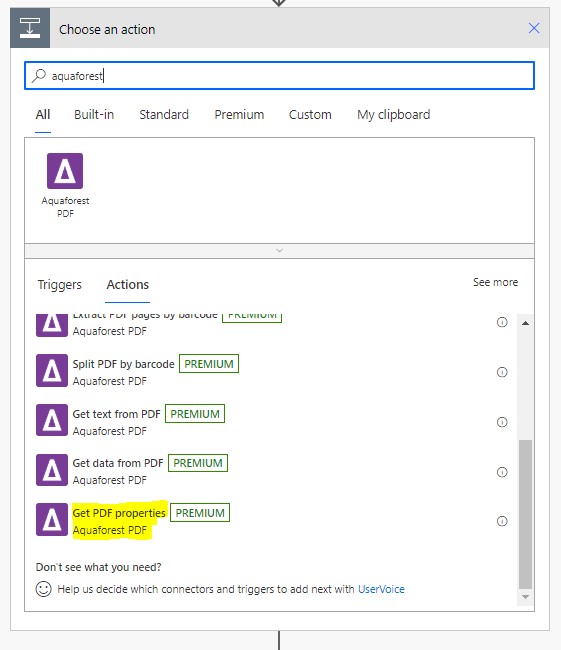
Task: Show info for Extract PDF pages by barcode
Action: point(502,322)
